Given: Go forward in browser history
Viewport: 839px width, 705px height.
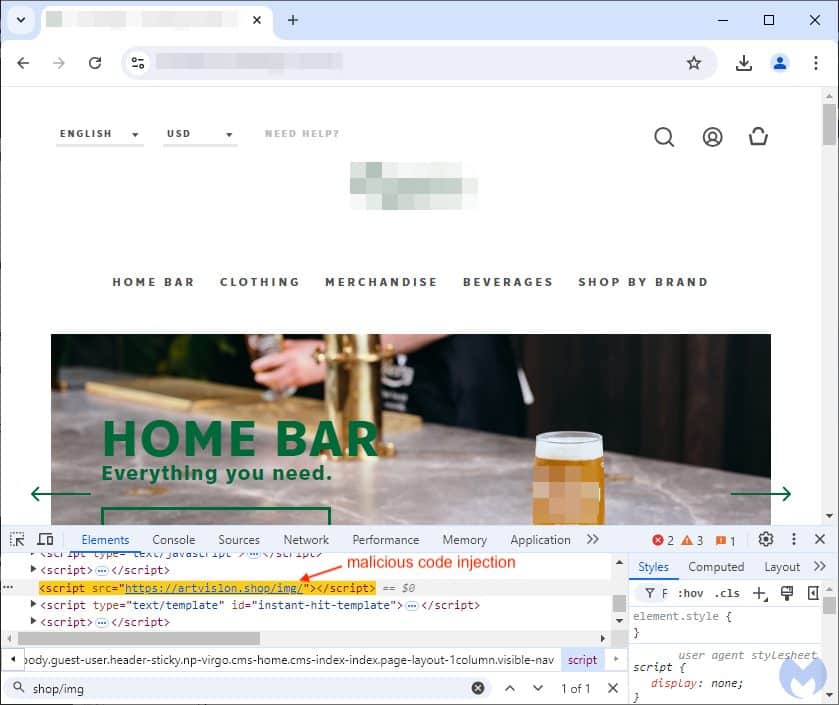Looking at the screenshot, I should coord(59,63).
